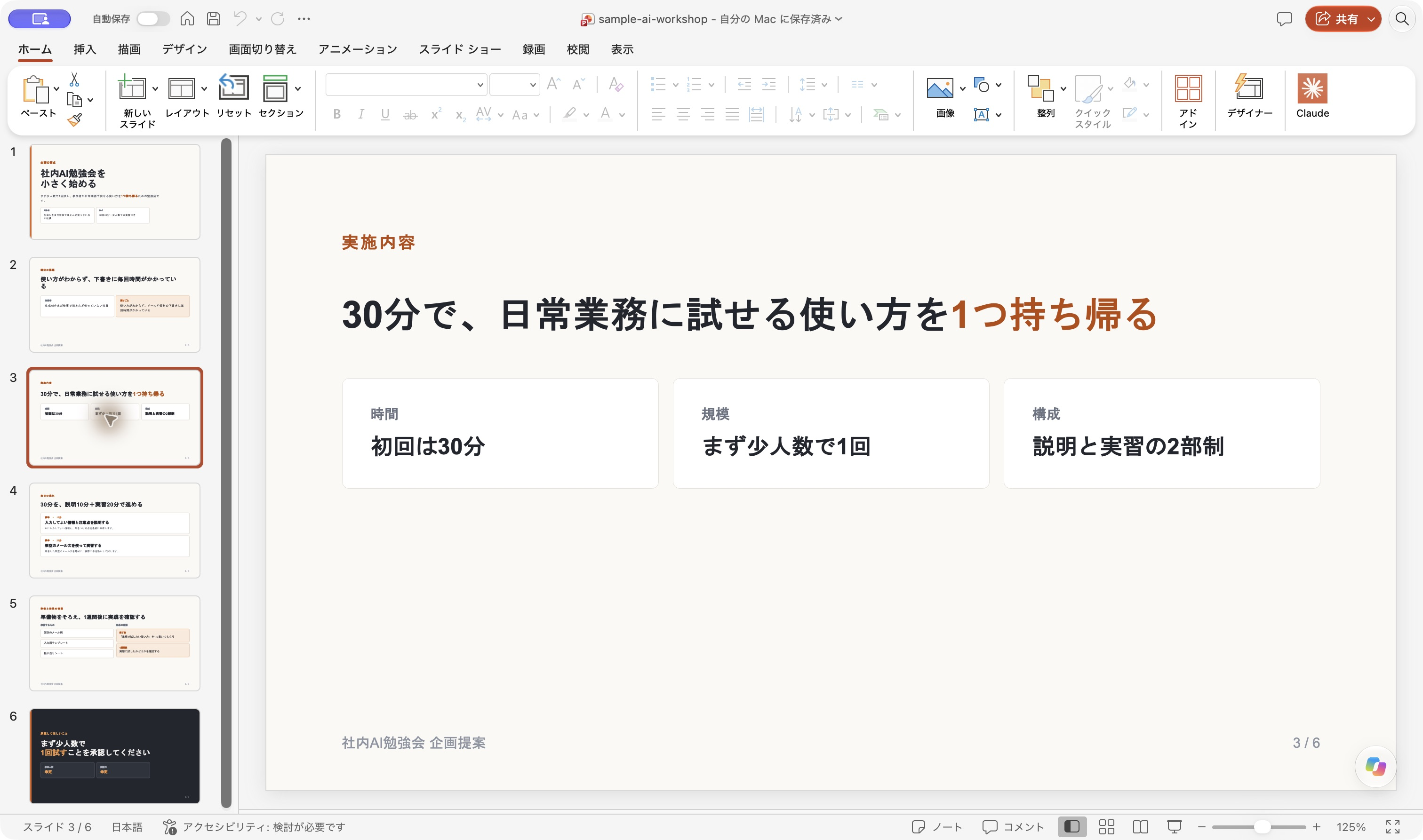Click the Cut scissors icon
1423x840 pixels.
tap(74, 79)
